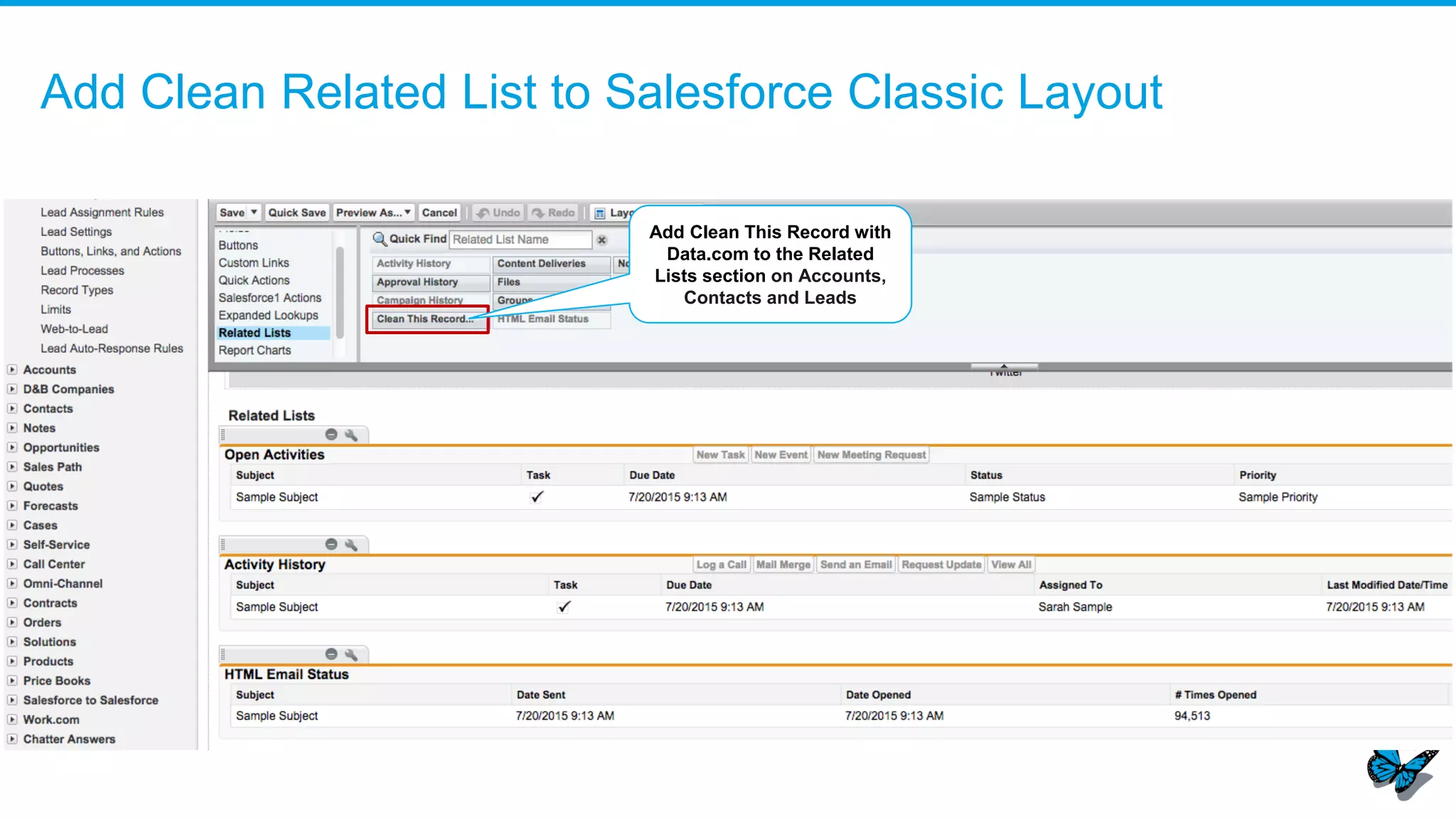The width and height of the screenshot is (1456, 819).
Task: Grab the Open Activities drag handle
Action: pyautogui.click(x=223, y=434)
